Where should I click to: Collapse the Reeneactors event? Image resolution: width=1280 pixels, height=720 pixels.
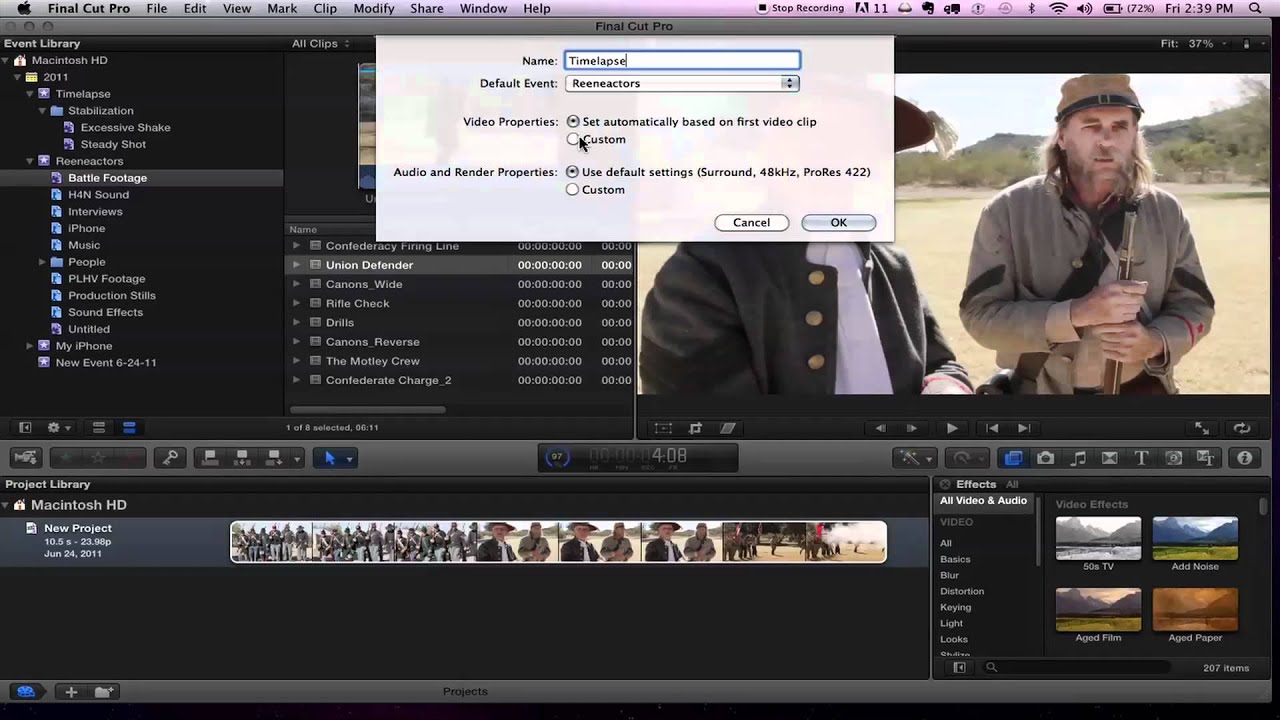tap(30, 161)
